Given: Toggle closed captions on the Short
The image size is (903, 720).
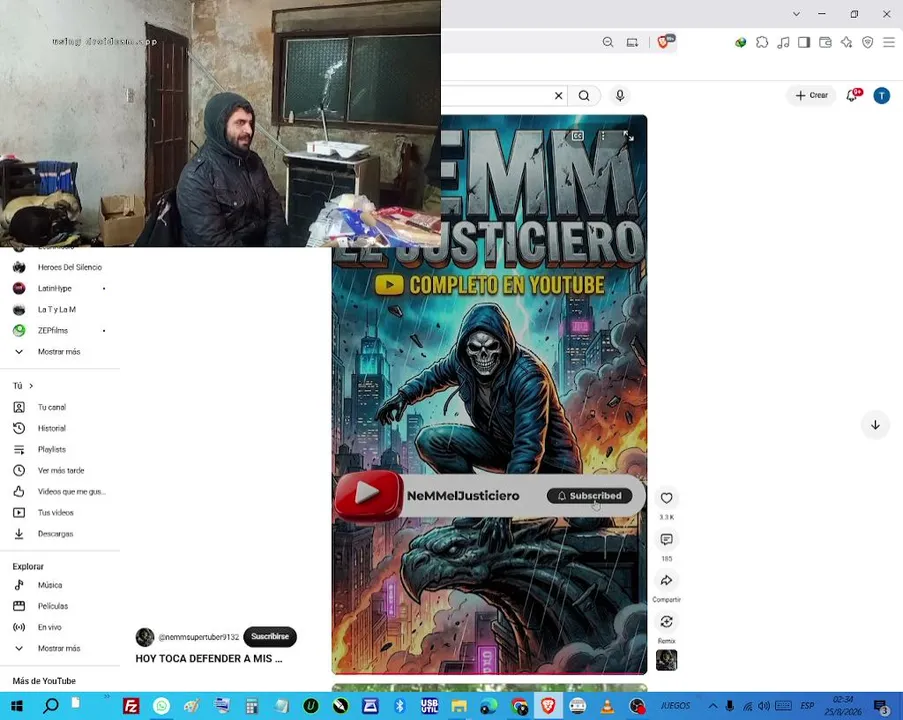Looking at the screenshot, I should coord(578,136).
